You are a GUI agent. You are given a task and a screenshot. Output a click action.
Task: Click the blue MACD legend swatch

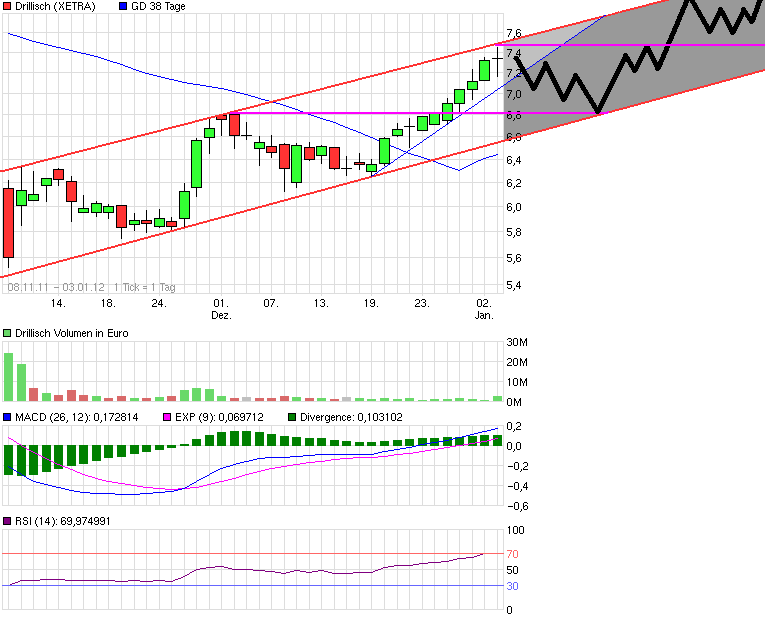point(7,417)
